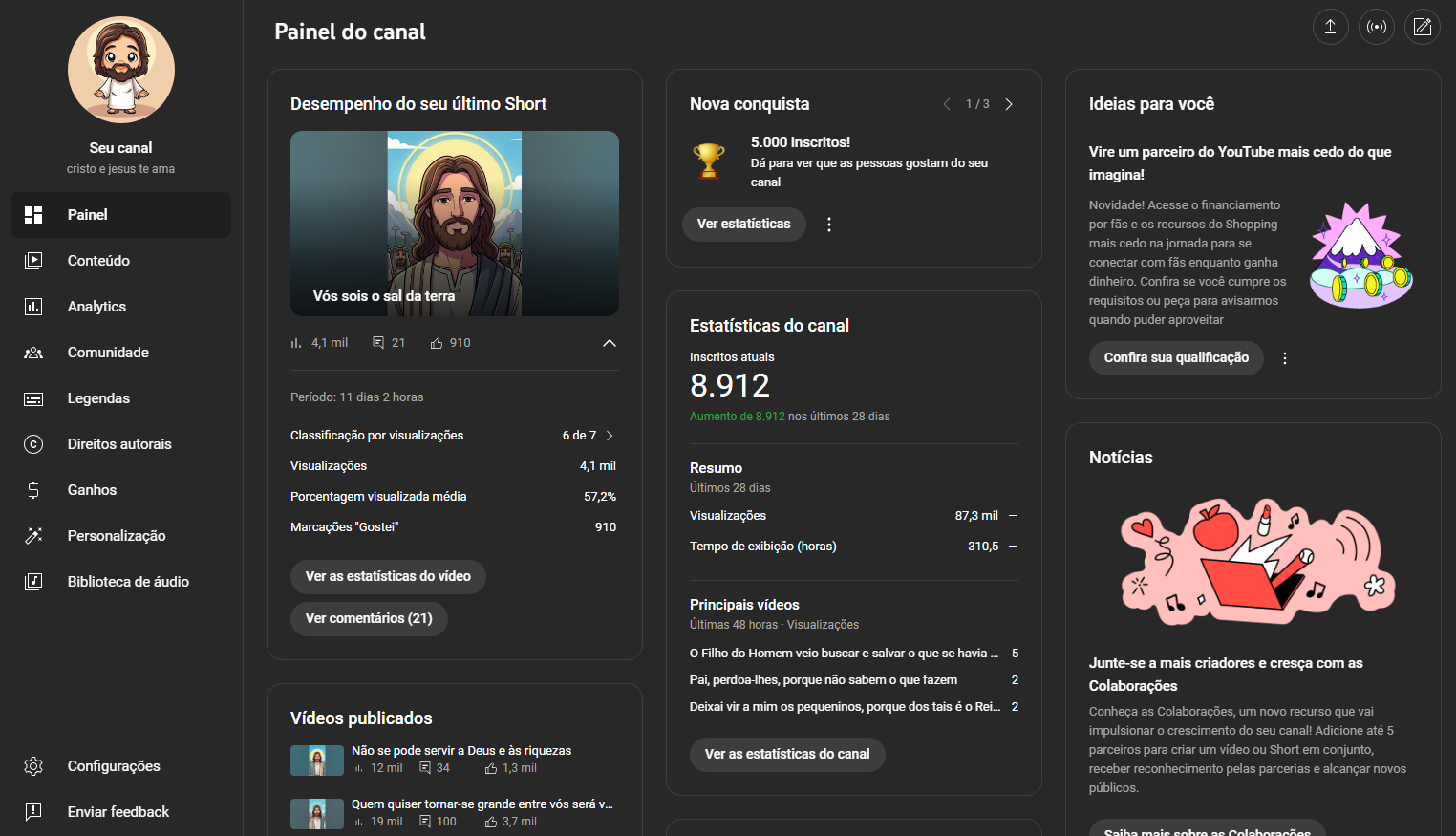
Task: Open the Painel menu item
Action: pyautogui.click(x=121, y=215)
